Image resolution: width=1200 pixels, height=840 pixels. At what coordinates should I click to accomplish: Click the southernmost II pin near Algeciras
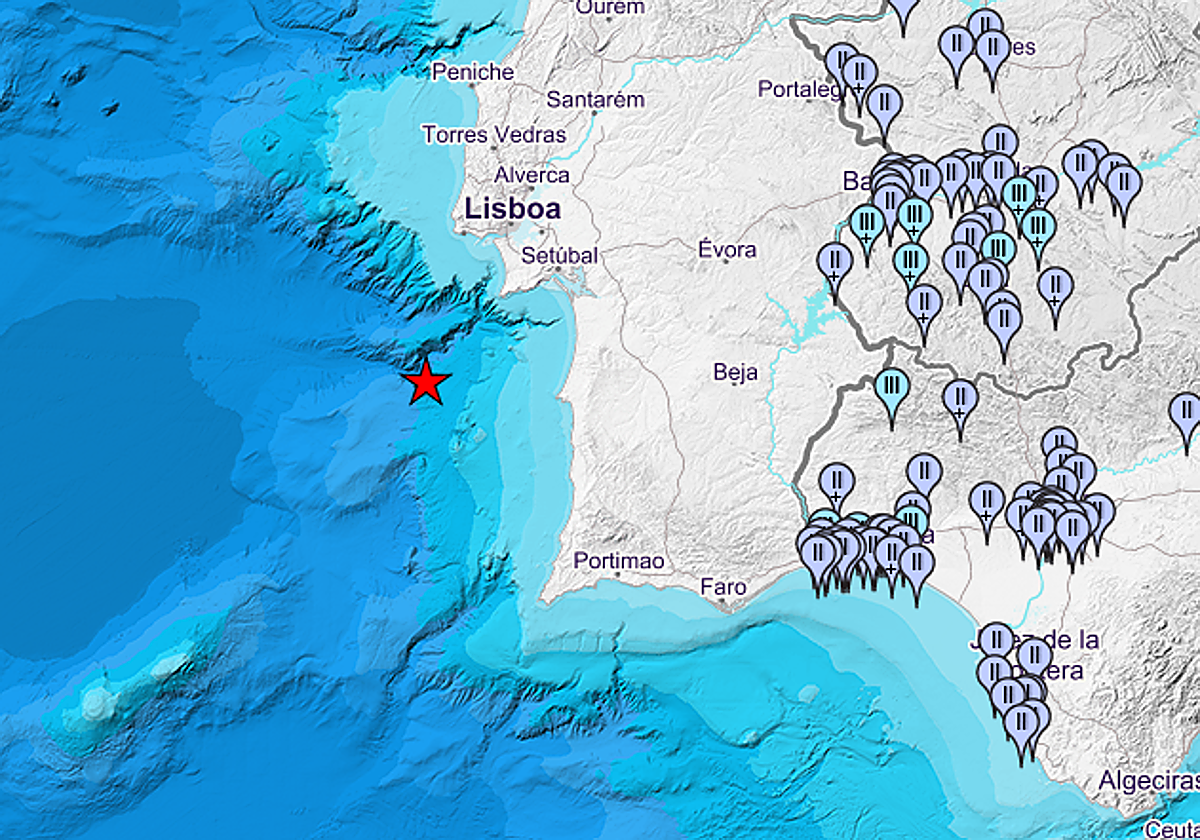[1022, 718]
